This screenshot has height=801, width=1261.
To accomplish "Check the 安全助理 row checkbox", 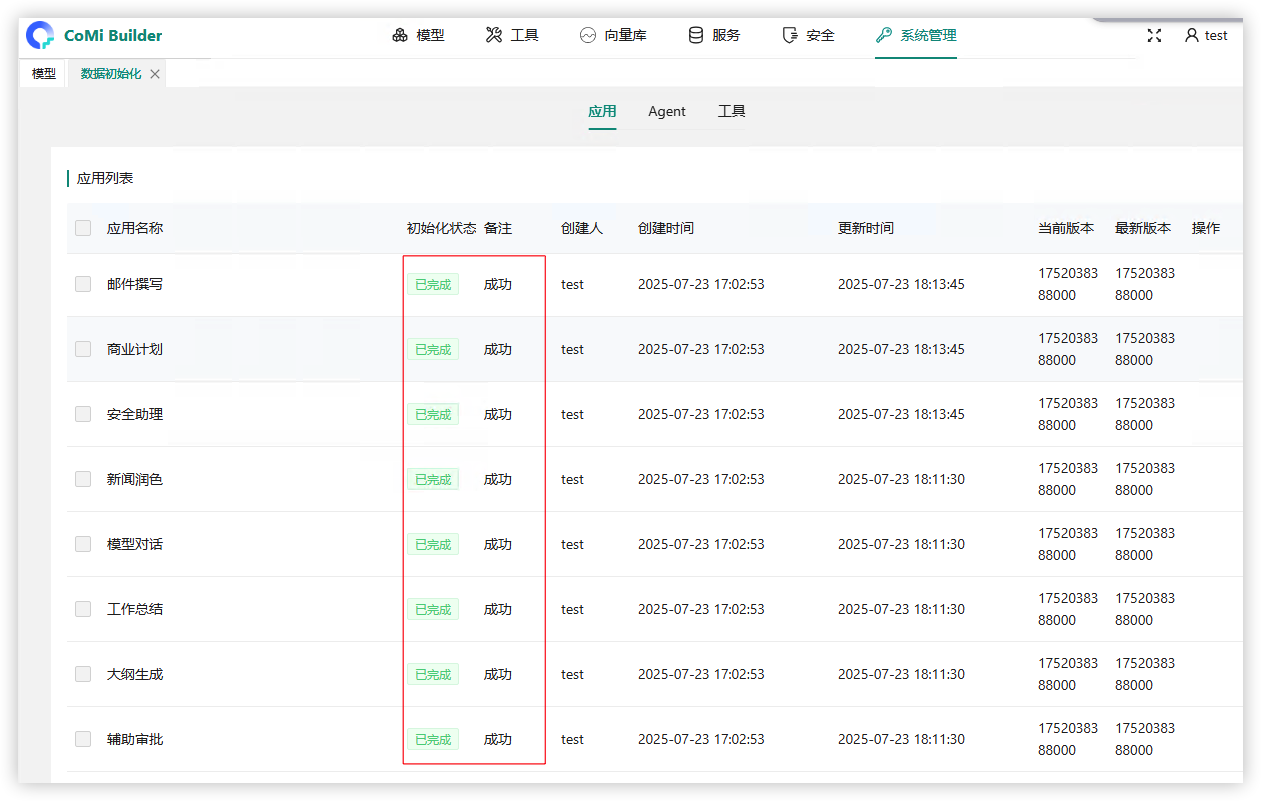I will tap(83, 414).
